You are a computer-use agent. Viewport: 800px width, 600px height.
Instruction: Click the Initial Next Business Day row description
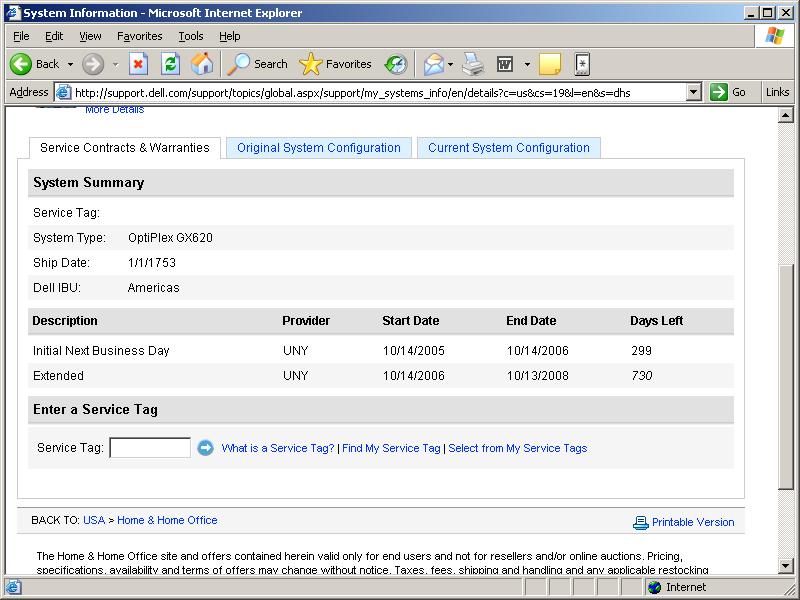tap(101, 351)
